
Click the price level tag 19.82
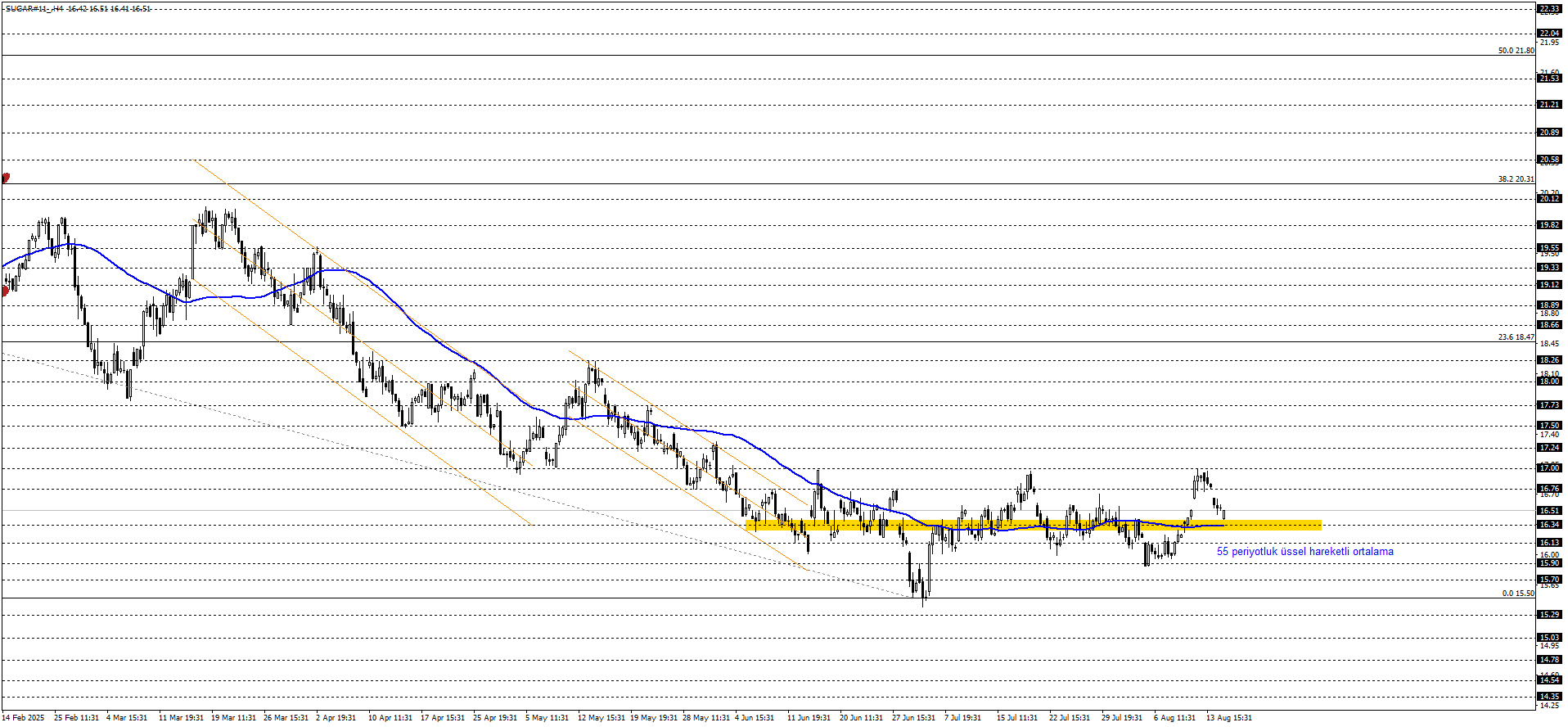[x=1549, y=225]
